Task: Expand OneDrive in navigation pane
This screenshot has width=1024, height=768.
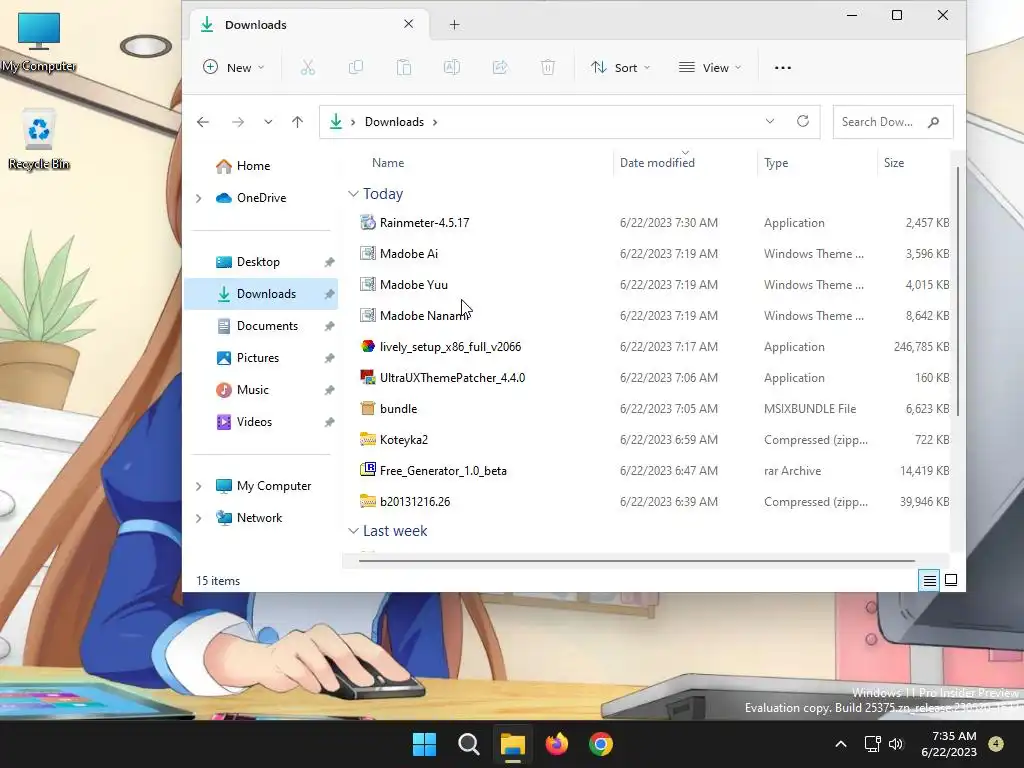Action: pyautogui.click(x=199, y=198)
